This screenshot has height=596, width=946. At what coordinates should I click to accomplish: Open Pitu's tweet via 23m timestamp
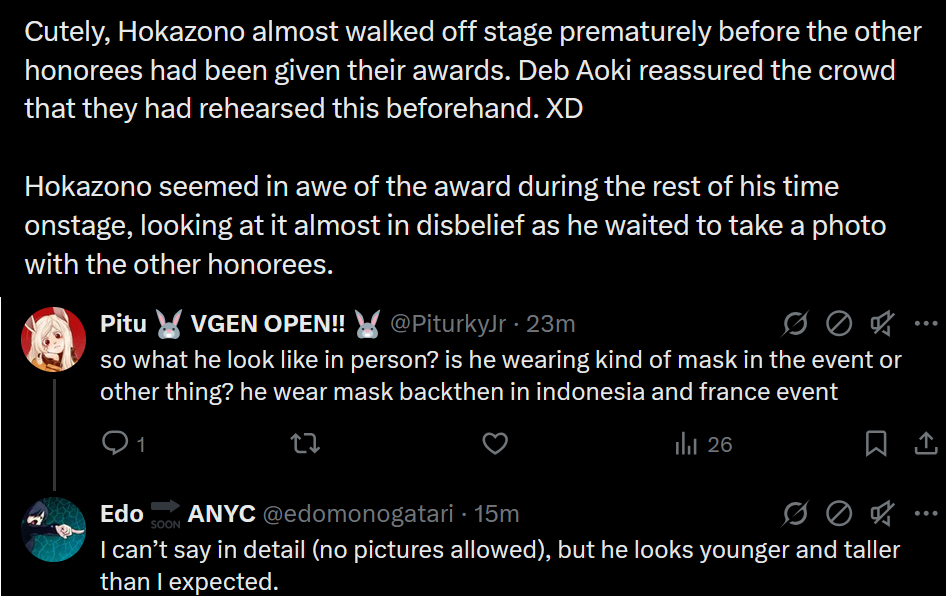point(550,324)
